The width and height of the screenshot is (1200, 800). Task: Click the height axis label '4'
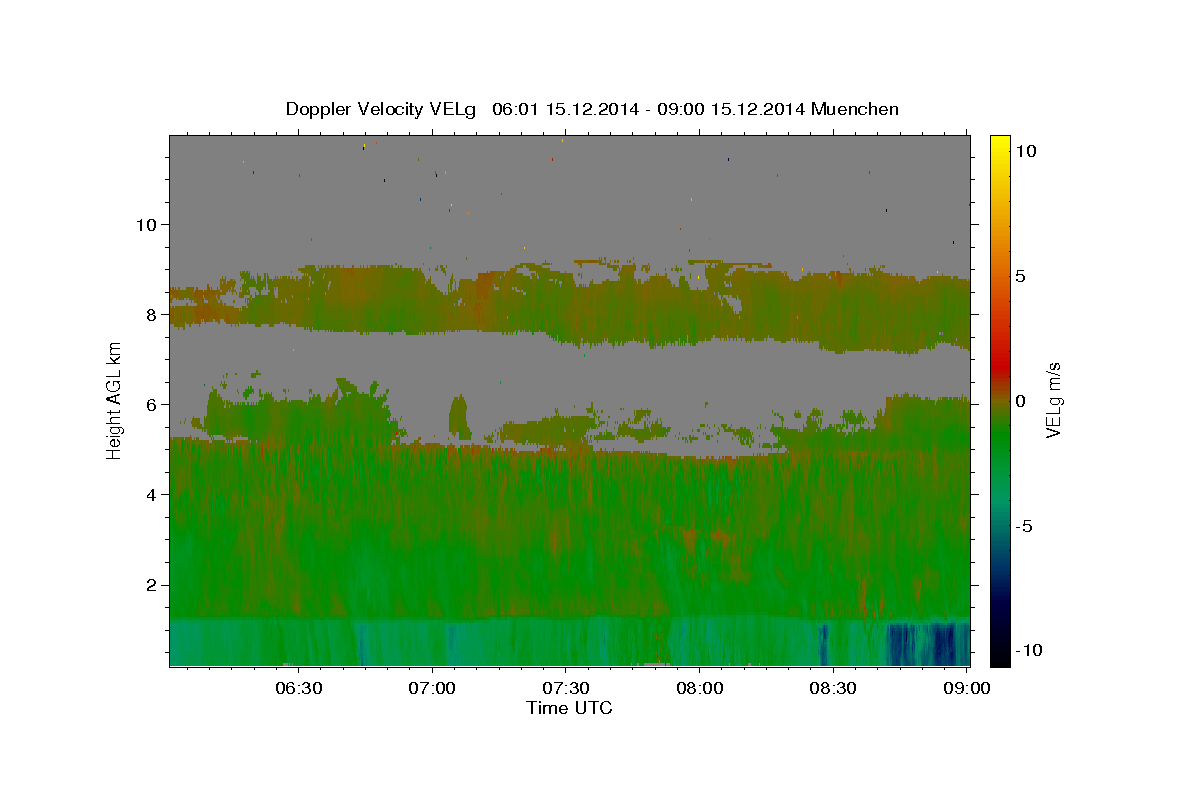150,494
